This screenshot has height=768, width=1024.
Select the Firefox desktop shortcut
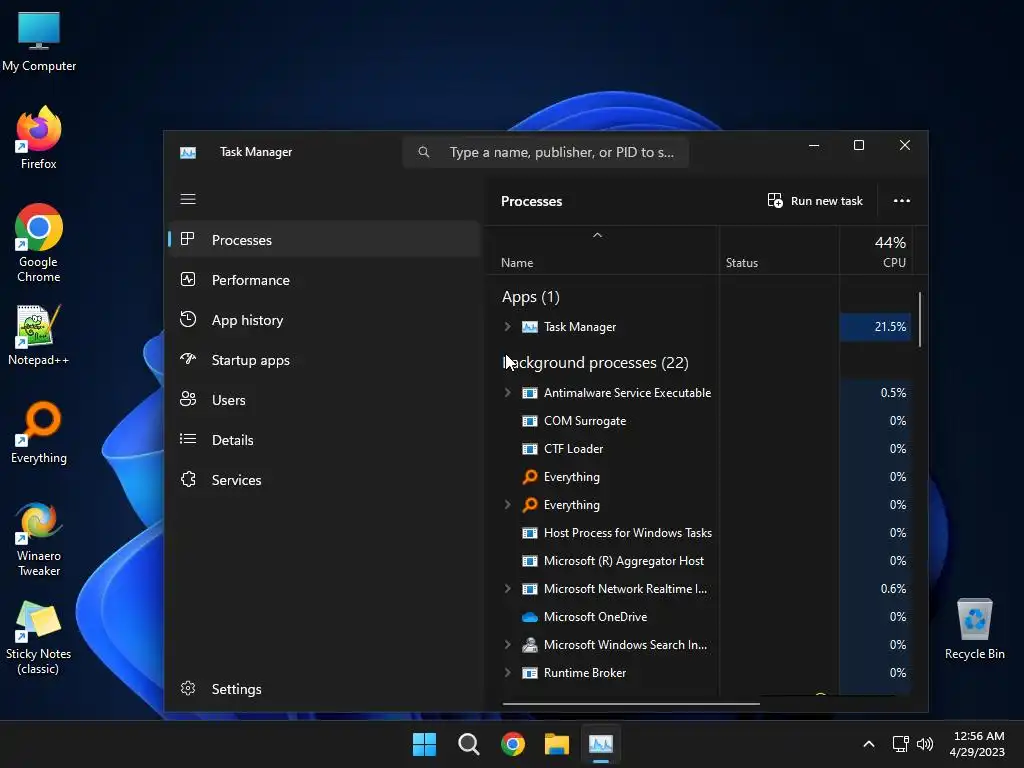tap(39, 138)
